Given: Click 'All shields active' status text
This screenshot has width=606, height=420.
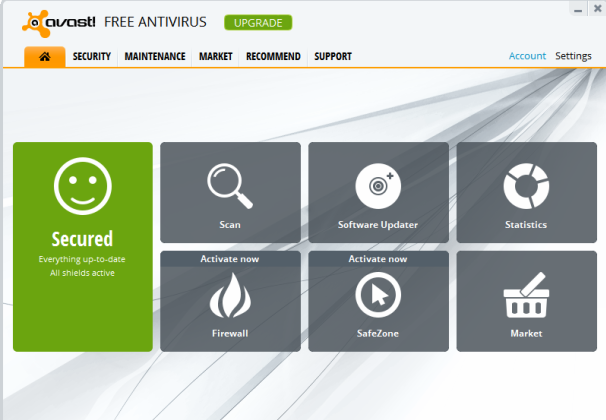Looking at the screenshot, I should [x=82, y=273].
